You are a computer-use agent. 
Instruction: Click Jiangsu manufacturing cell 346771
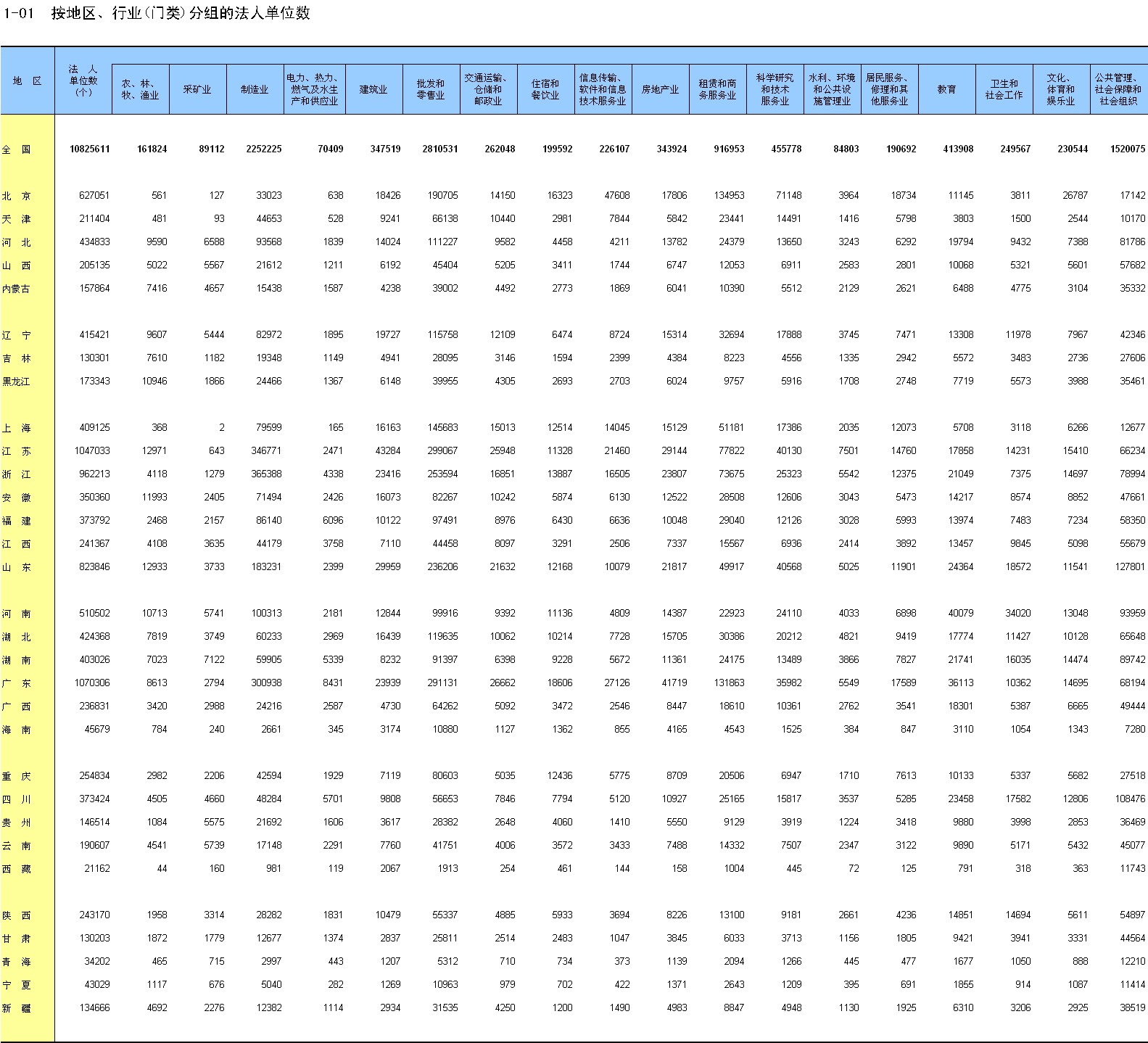tap(266, 450)
